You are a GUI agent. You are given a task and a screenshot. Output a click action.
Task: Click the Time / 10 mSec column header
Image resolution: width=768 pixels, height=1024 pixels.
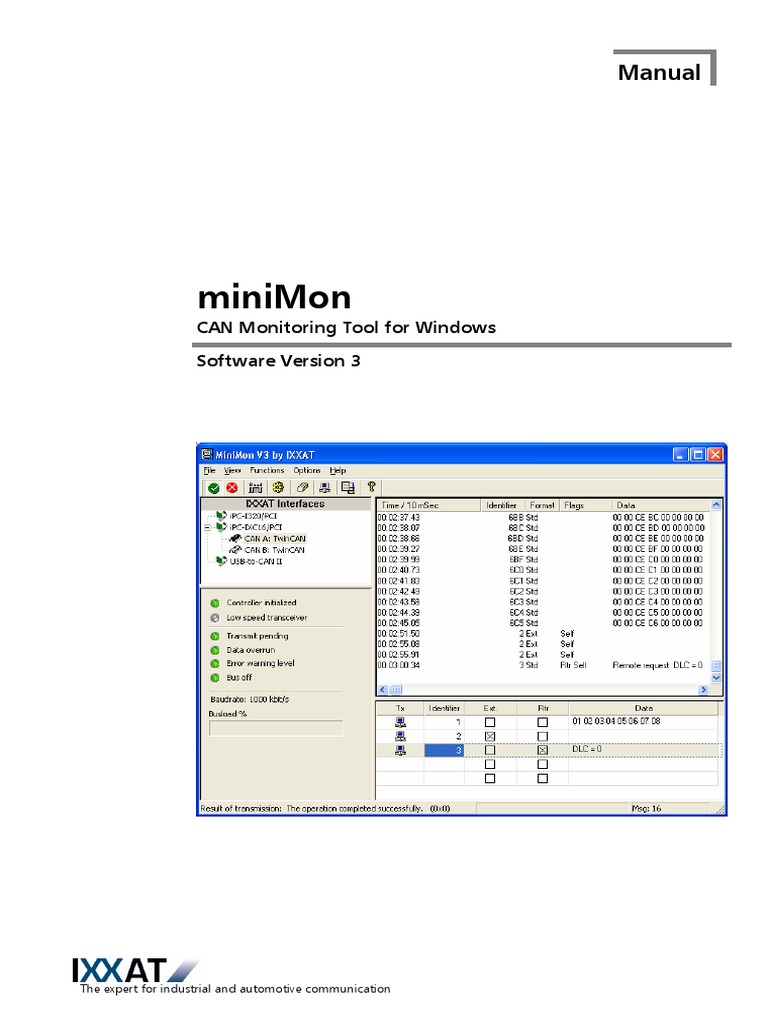click(x=429, y=505)
